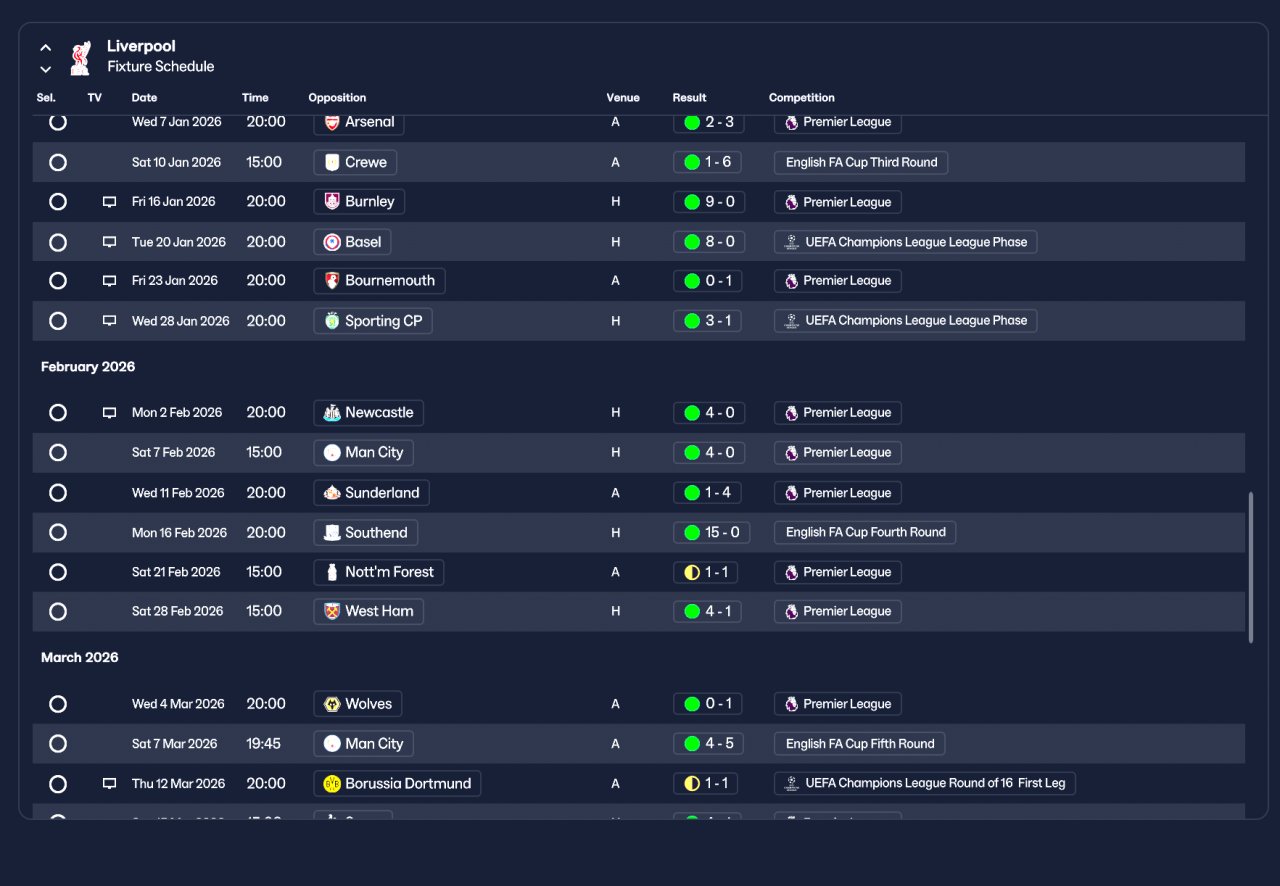This screenshot has width=1280, height=886.
Task: Click the TV icon on the Basel row
Action: (x=110, y=242)
